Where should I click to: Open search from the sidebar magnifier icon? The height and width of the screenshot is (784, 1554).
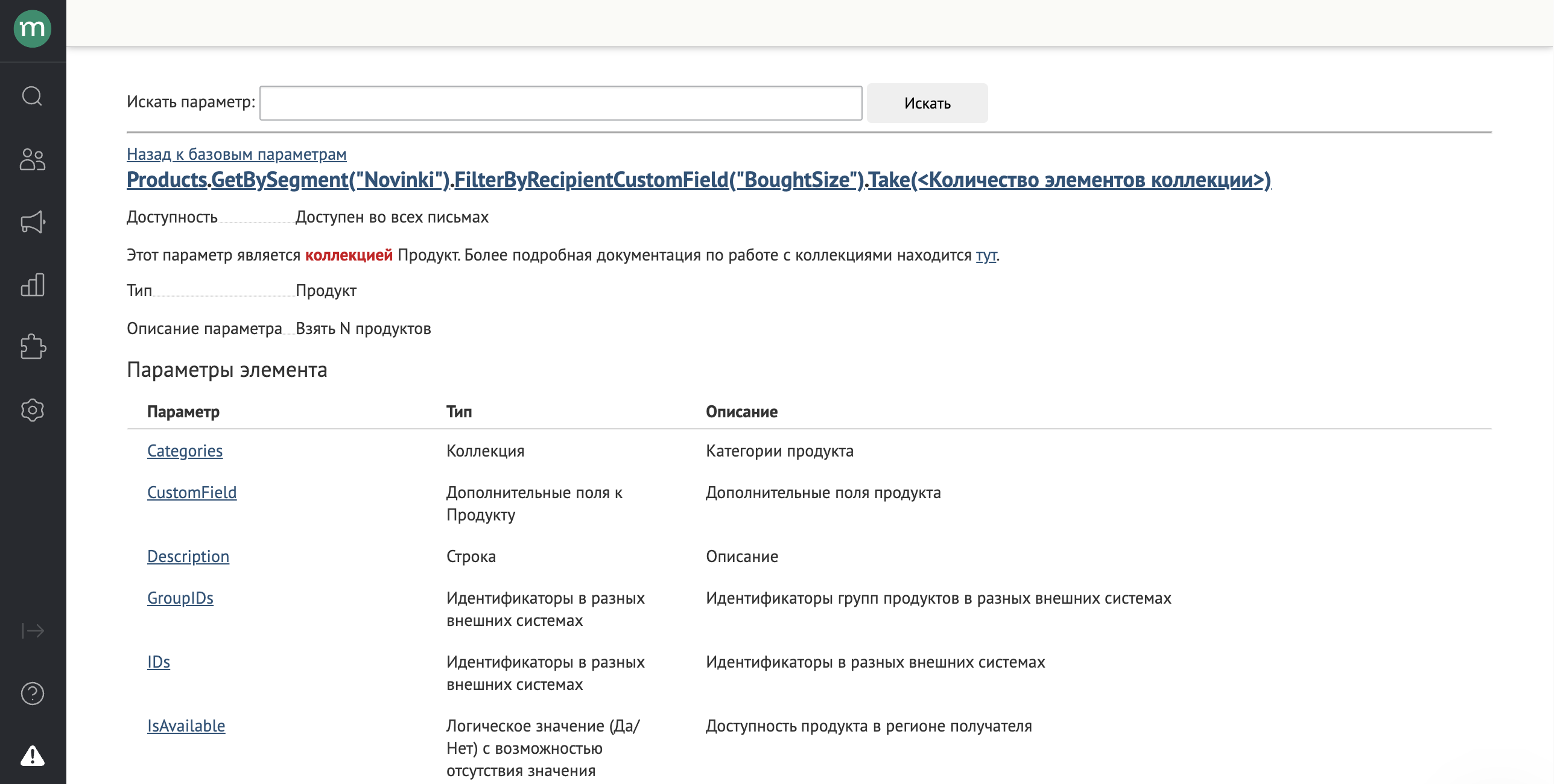click(x=33, y=96)
